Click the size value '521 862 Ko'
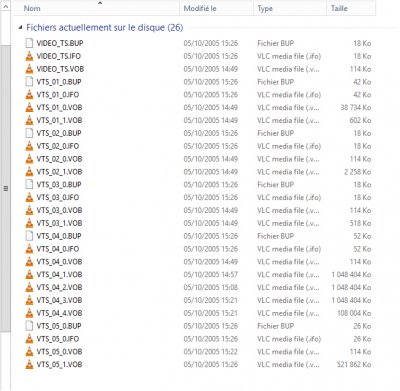The height and width of the screenshot is (391, 400). [354, 365]
